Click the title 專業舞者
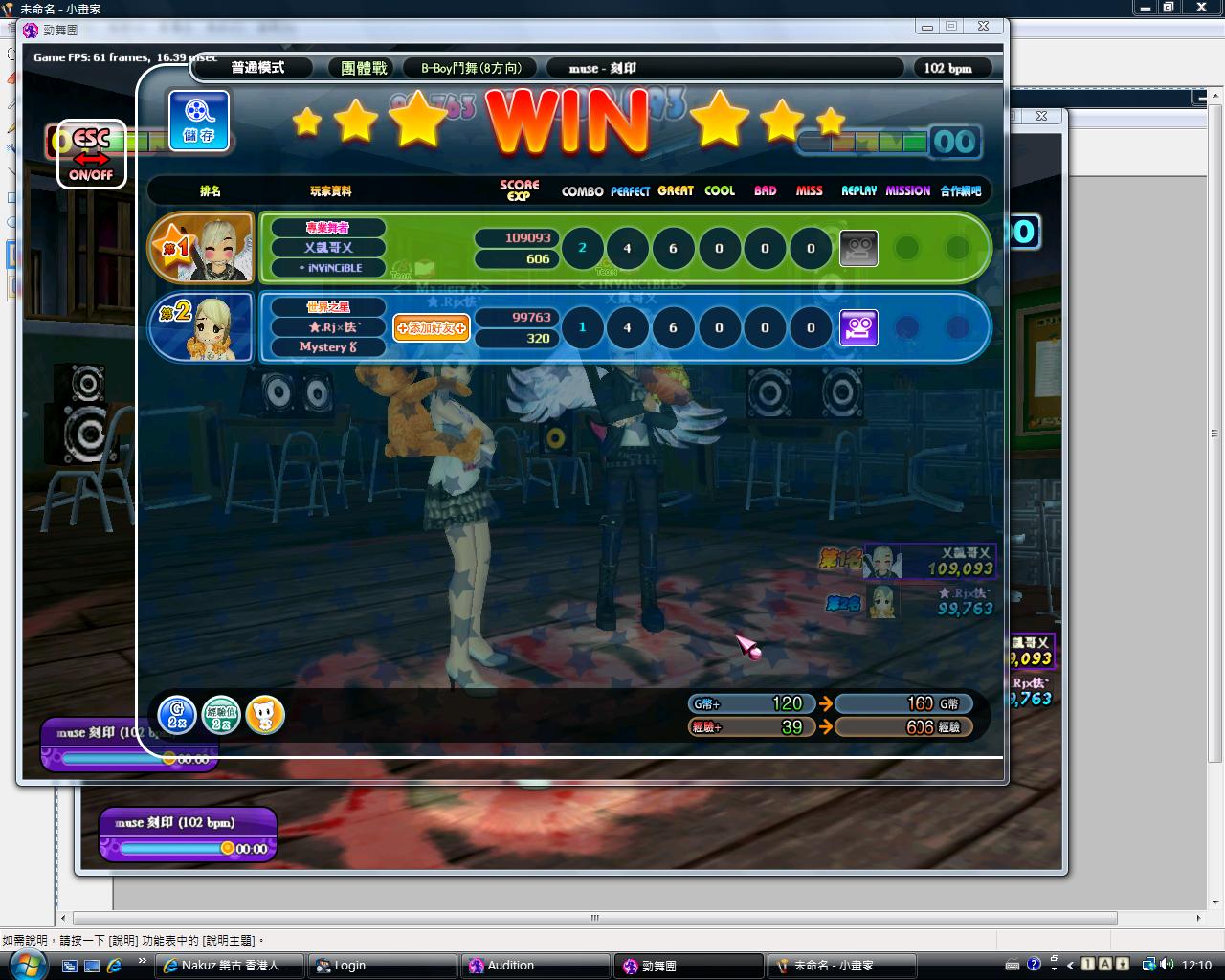Image resolution: width=1225 pixels, height=980 pixels. coord(328,228)
